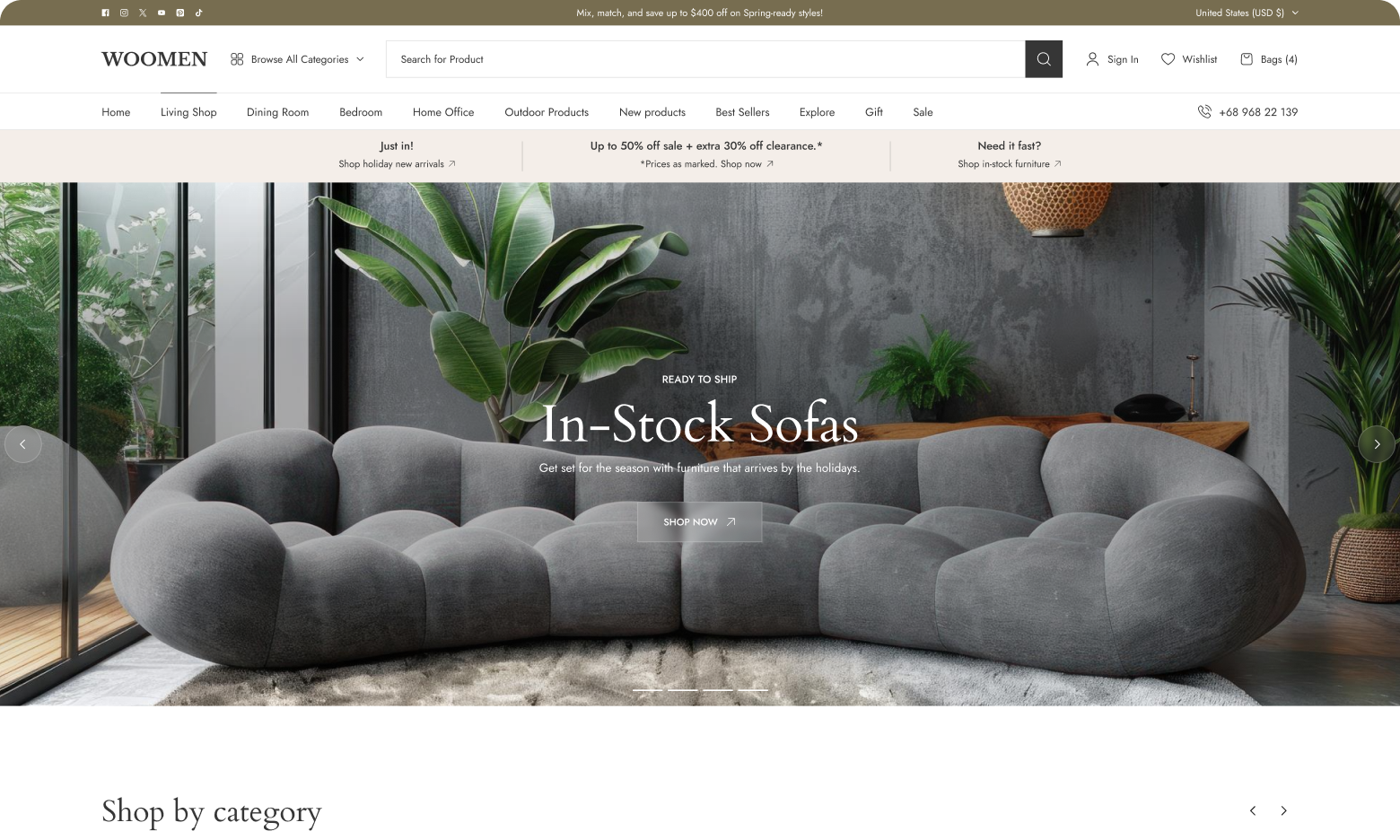The height and width of the screenshot is (840, 1400).
Task: Follow Shop holiday new arrivals link
Action: click(397, 164)
